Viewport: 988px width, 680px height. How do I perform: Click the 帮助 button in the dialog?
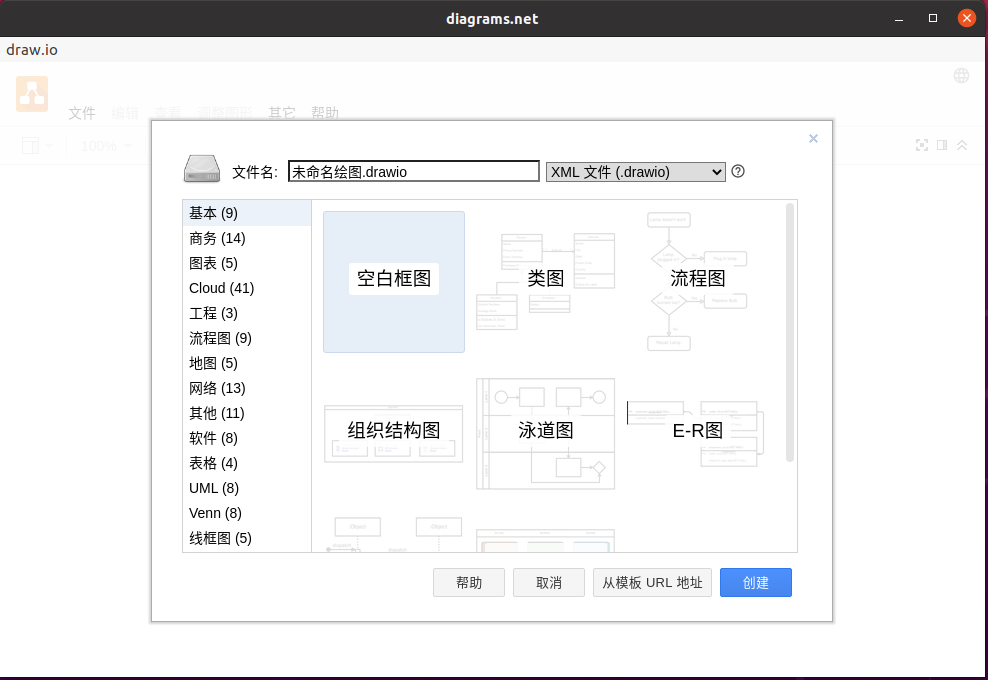469,582
